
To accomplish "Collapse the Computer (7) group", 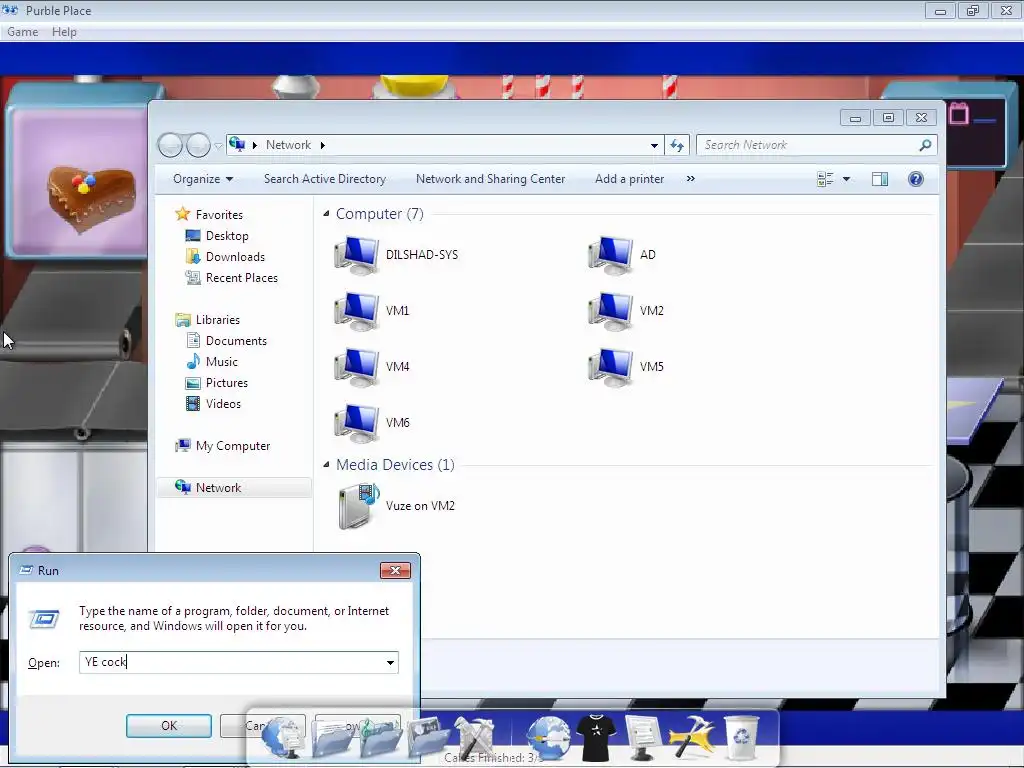I will 326,214.
